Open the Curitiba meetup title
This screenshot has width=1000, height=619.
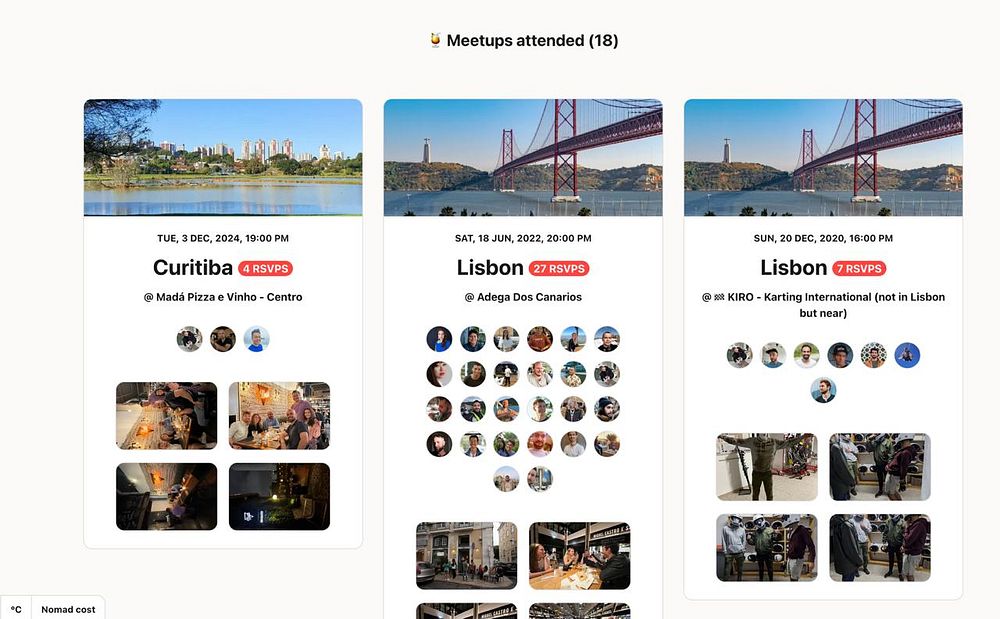pyautogui.click(x=193, y=268)
